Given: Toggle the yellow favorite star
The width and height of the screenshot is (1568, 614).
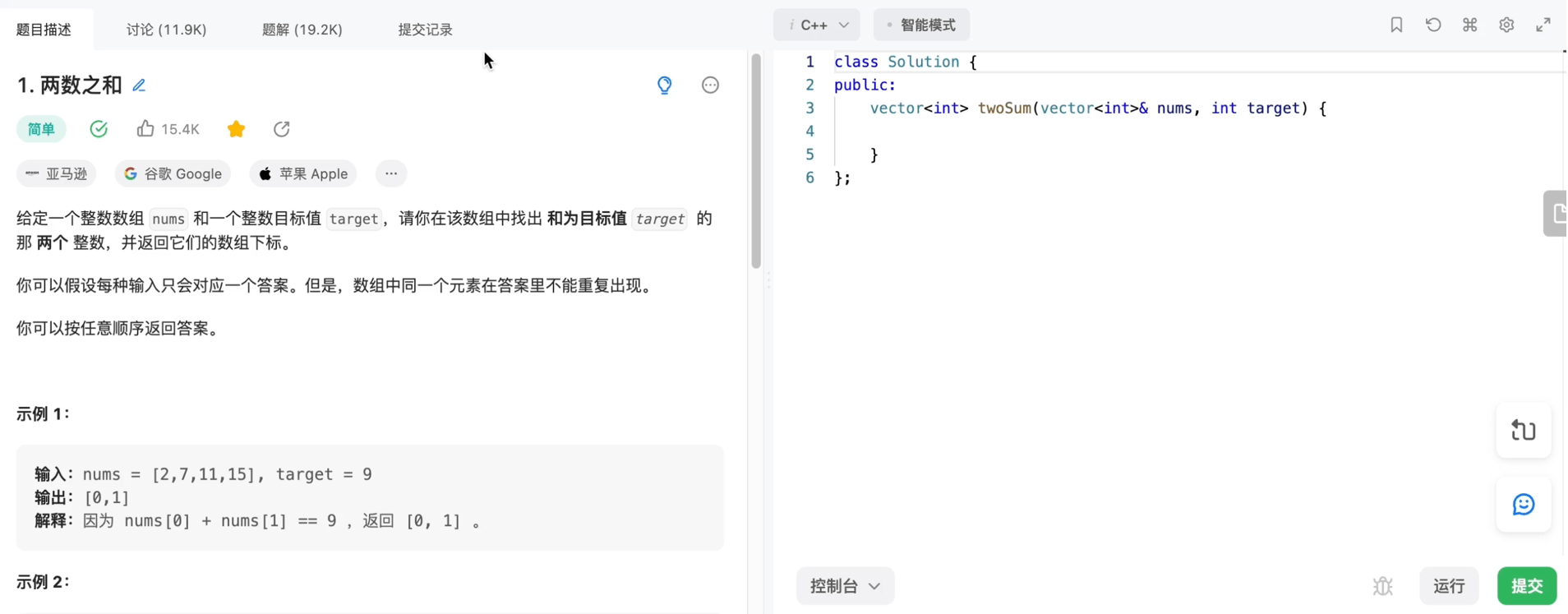Looking at the screenshot, I should (x=236, y=129).
